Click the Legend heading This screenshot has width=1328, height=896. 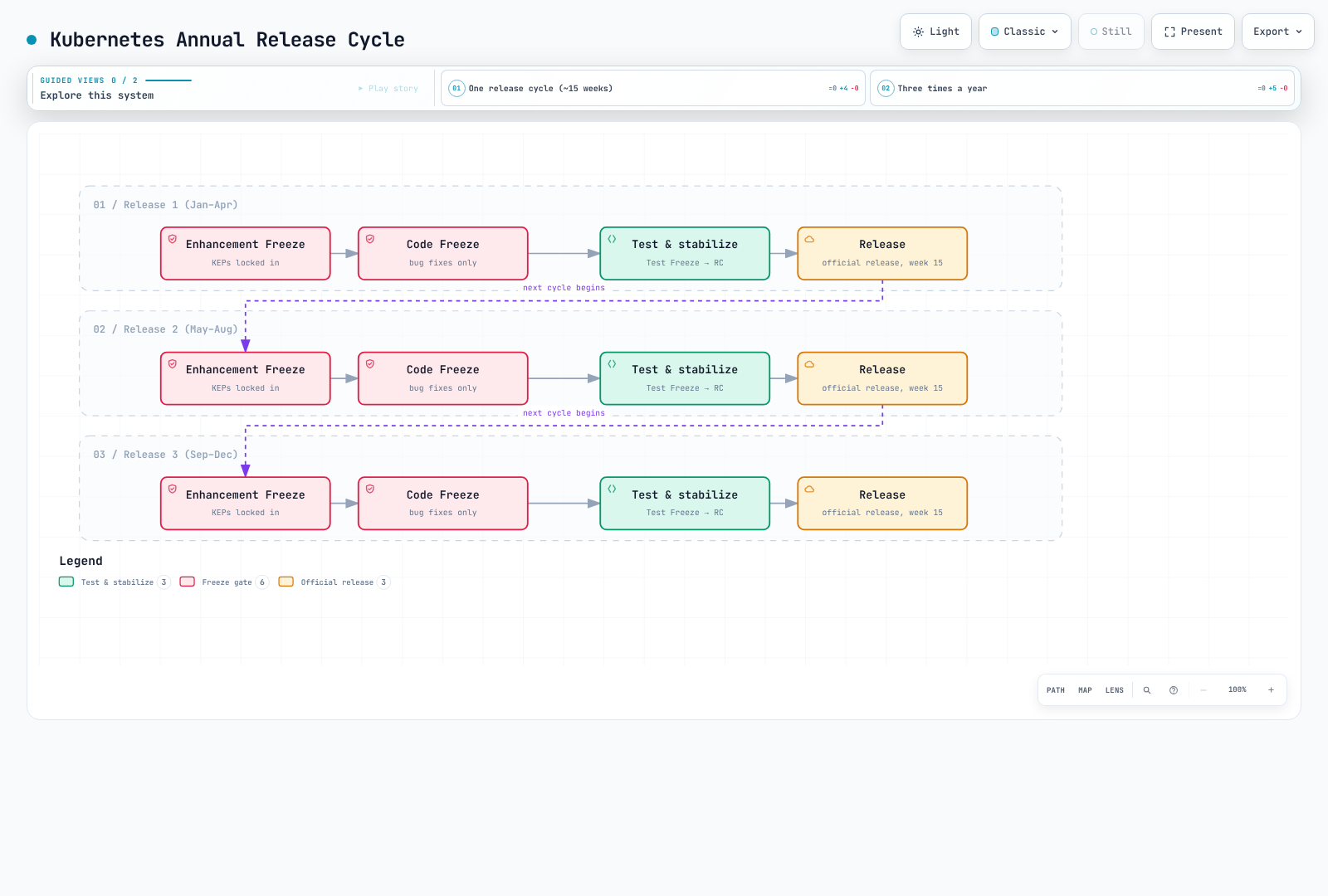pos(81,562)
